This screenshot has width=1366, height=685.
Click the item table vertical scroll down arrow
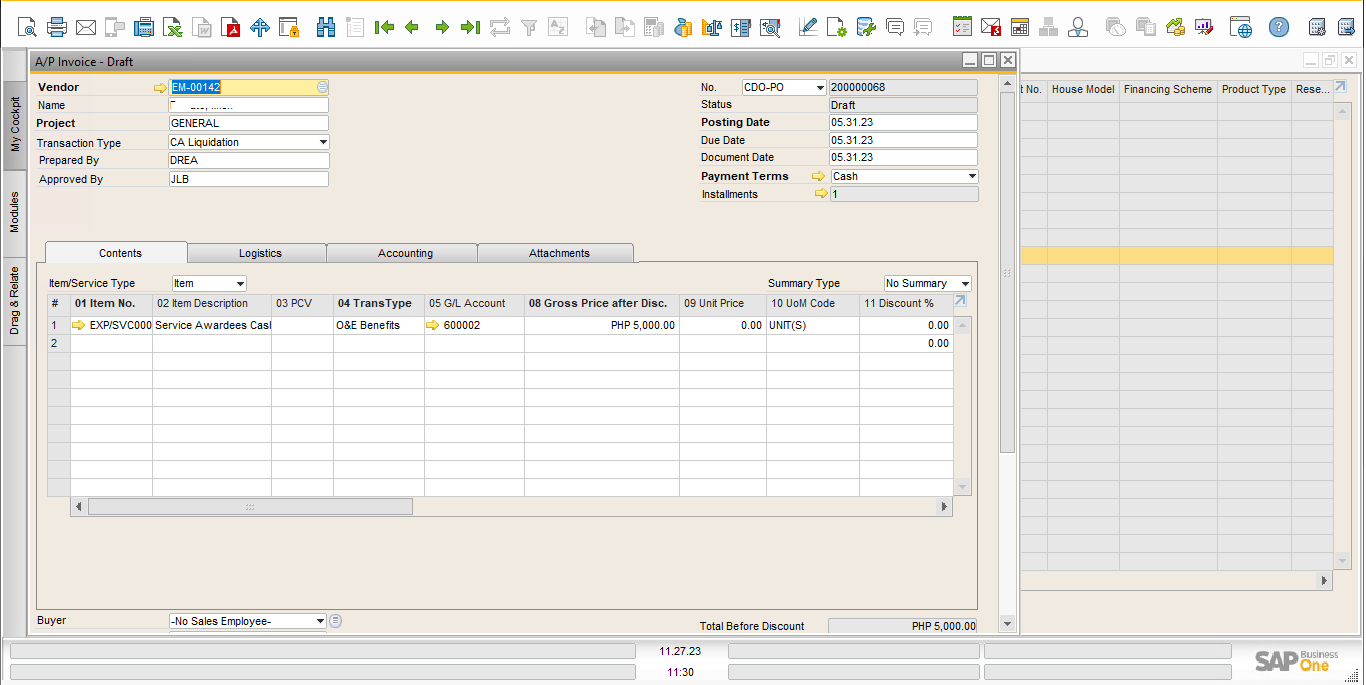click(963, 487)
